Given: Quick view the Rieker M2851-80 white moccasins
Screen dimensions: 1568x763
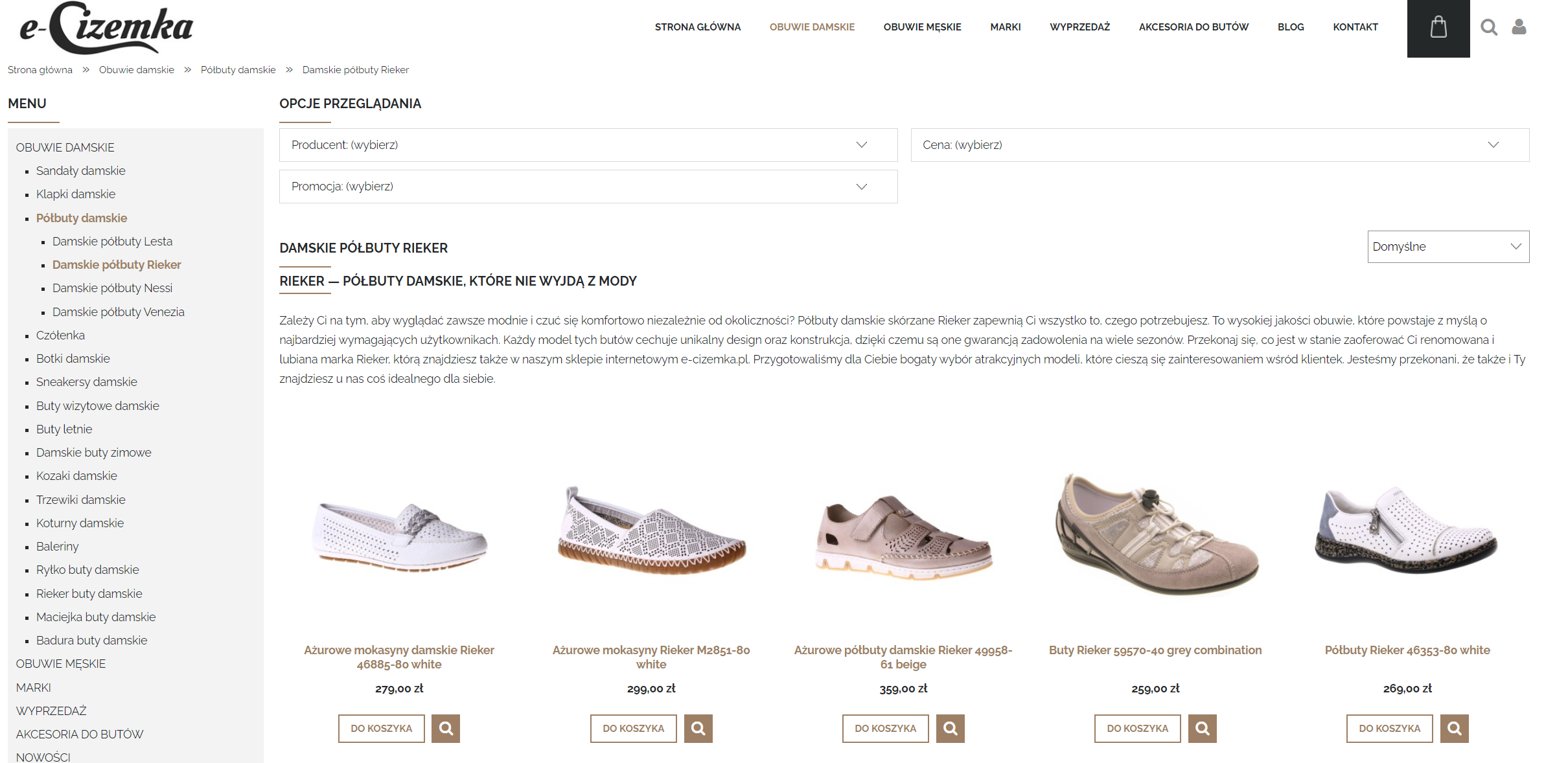Looking at the screenshot, I should [698, 729].
